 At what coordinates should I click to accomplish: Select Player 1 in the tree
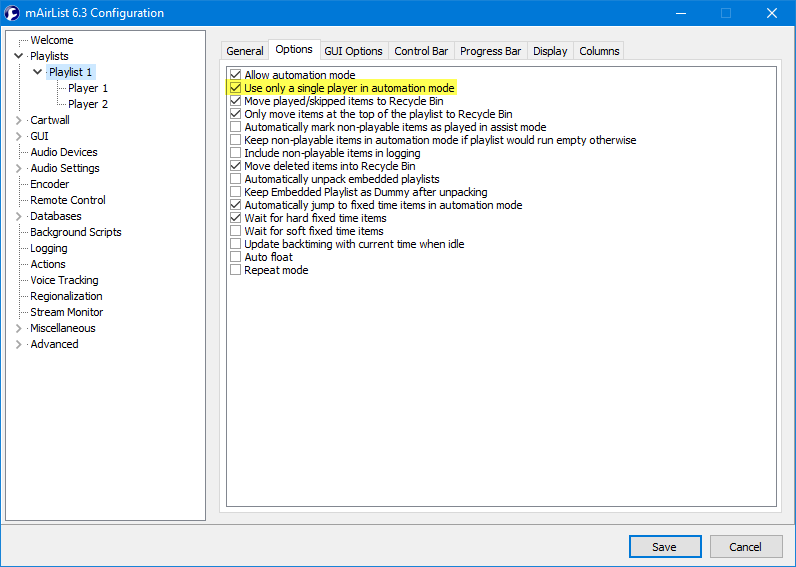[88, 88]
